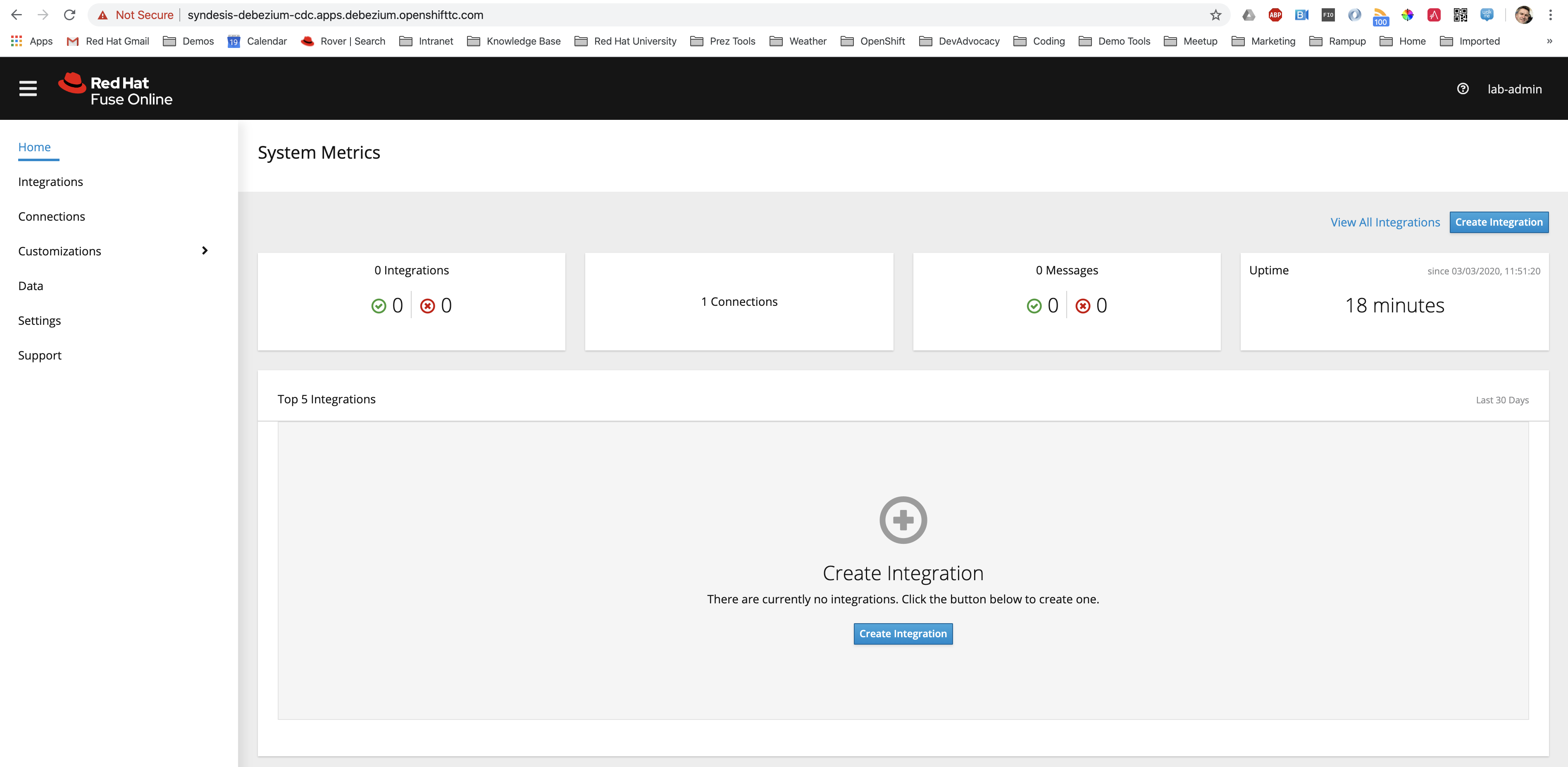This screenshot has height=767, width=1568.
Task: Bookmark page with the star icon
Action: (x=1215, y=15)
